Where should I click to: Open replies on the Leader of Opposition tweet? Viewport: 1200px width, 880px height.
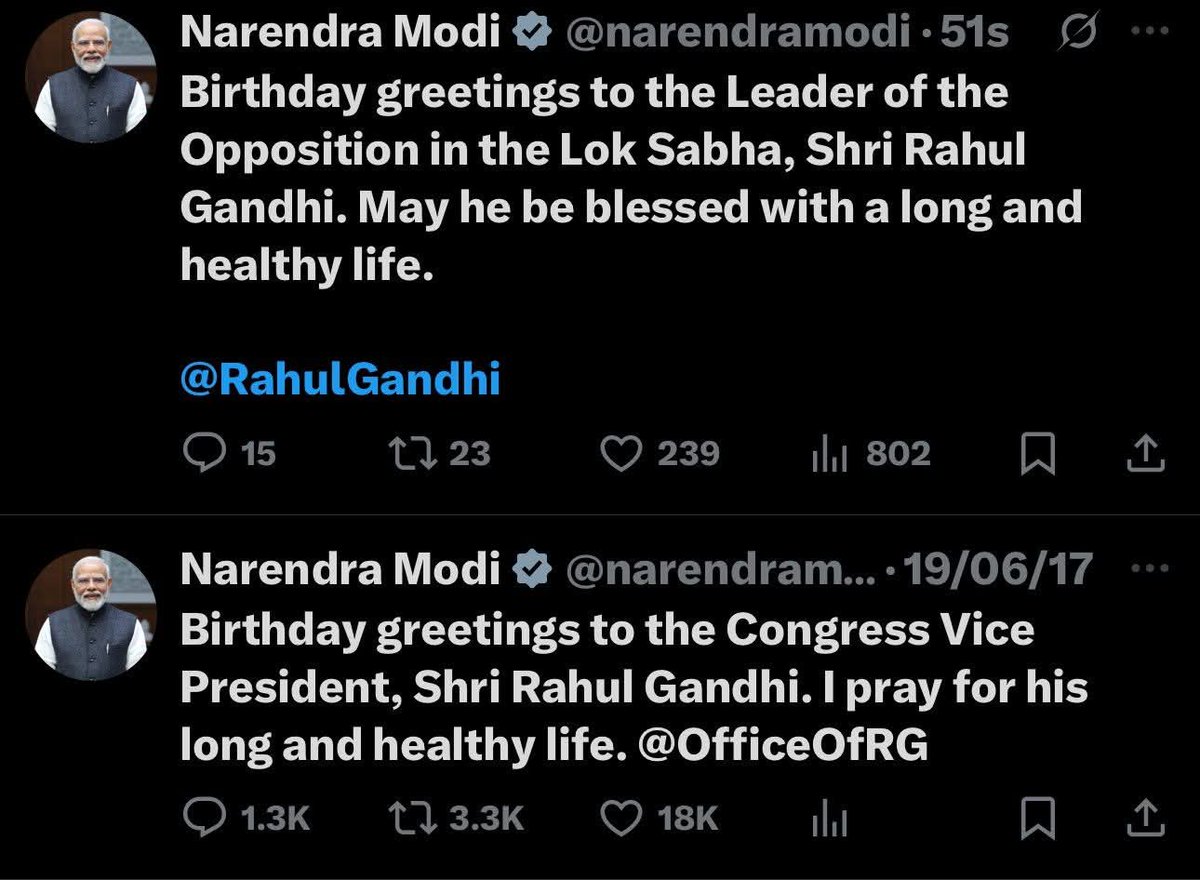(231, 454)
